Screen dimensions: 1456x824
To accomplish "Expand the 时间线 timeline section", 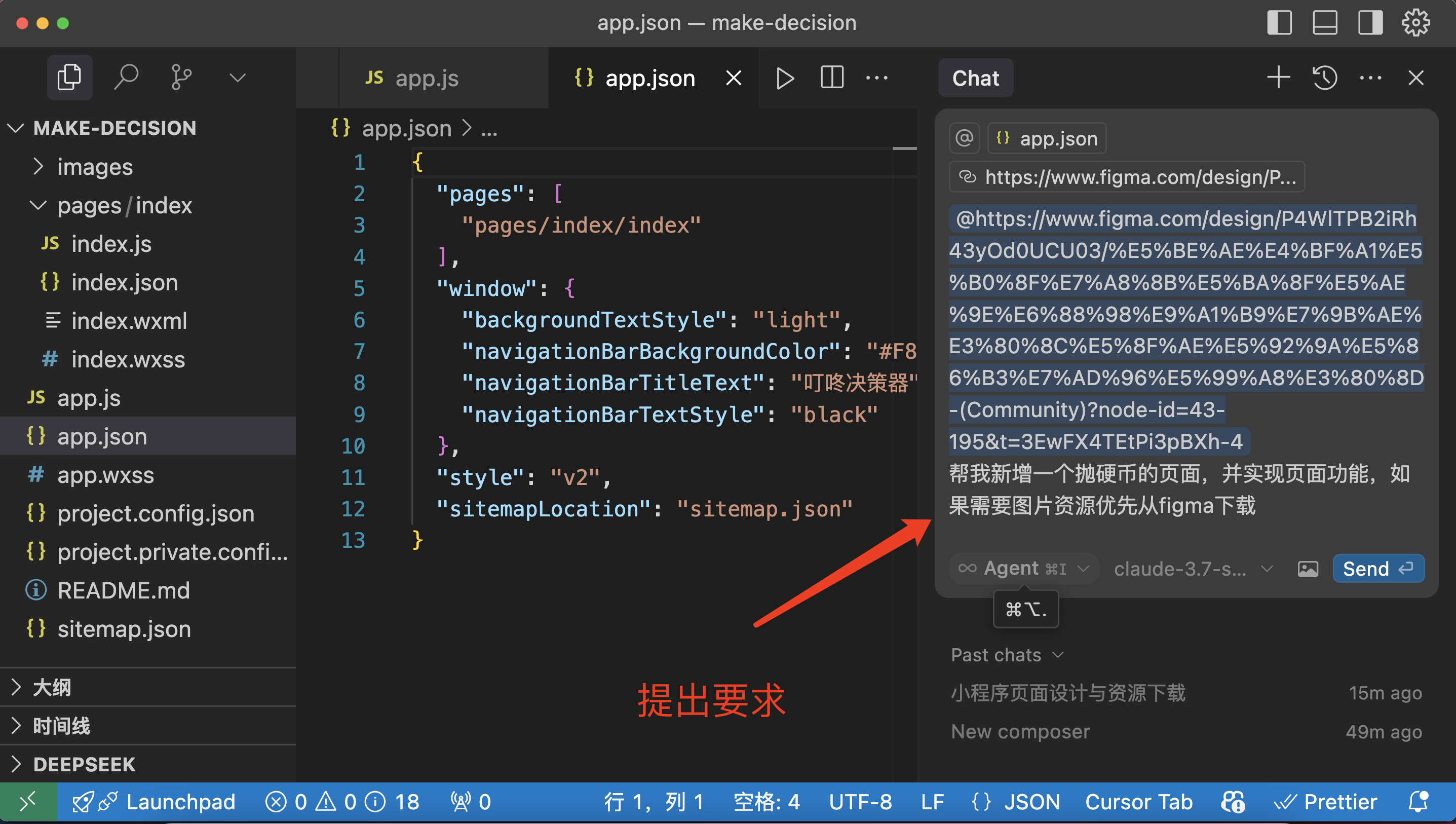I will [148, 726].
